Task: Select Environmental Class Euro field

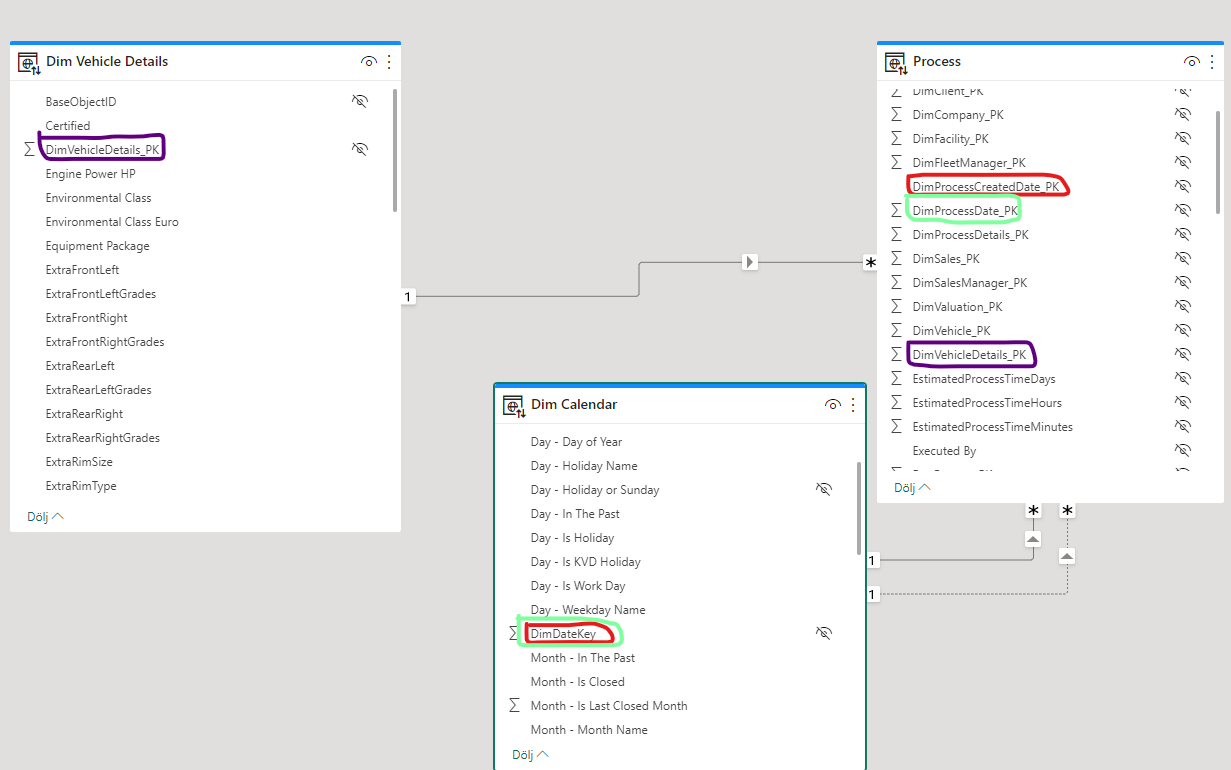Action: click(x=112, y=222)
